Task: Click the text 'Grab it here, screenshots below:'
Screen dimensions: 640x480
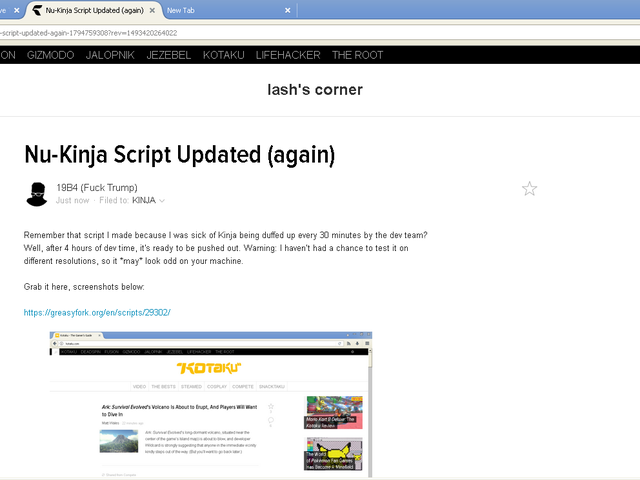Action: point(84,287)
